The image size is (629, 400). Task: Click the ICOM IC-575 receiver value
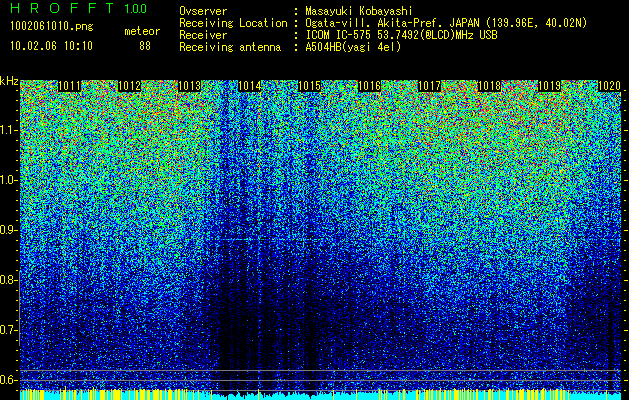401,35
